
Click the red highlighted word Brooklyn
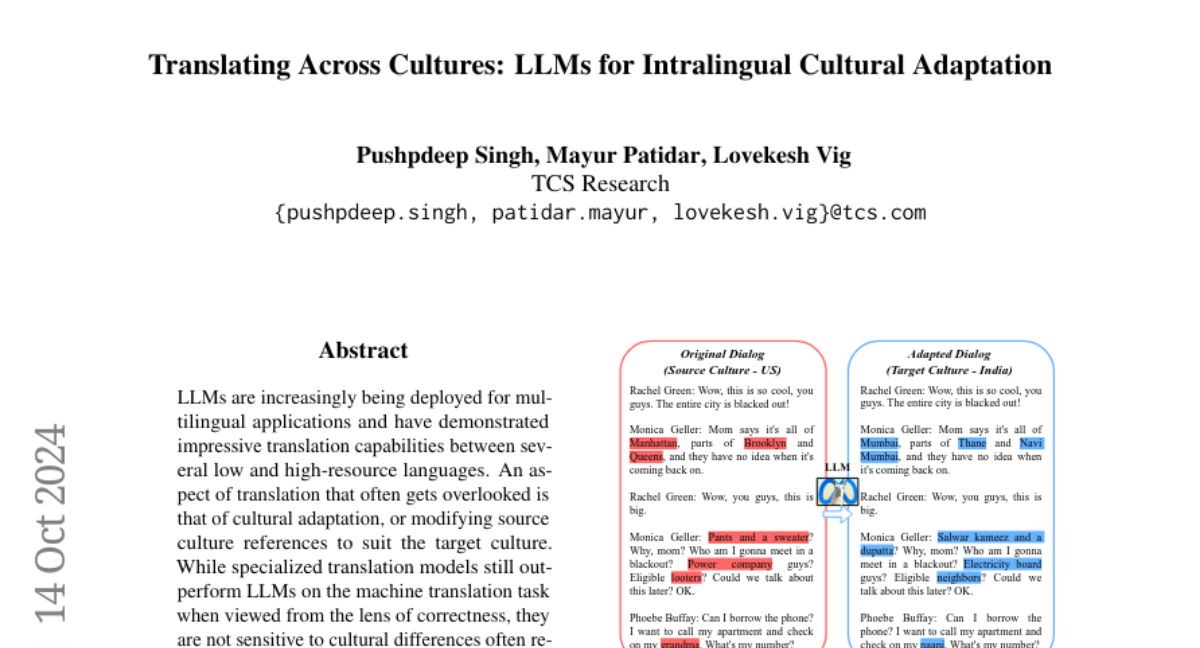[765, 443]
